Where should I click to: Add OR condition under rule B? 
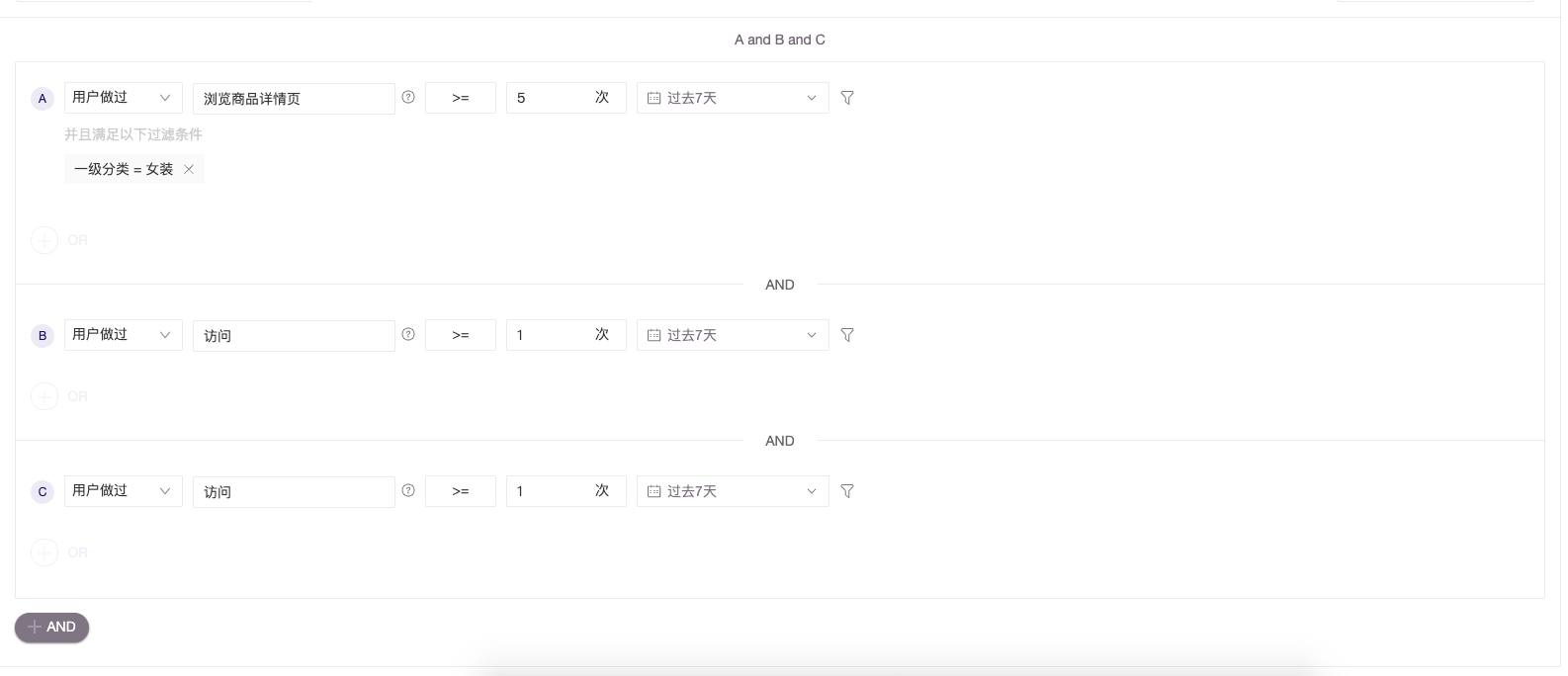[x=44, y=396]
